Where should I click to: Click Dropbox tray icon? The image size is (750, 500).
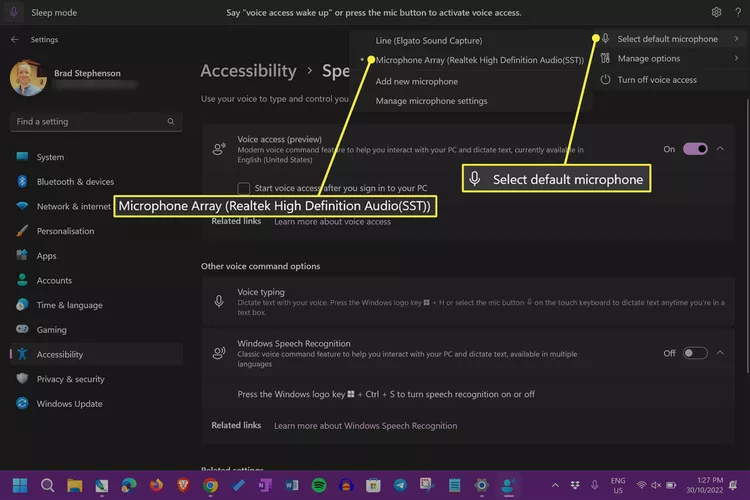(575, 485)
